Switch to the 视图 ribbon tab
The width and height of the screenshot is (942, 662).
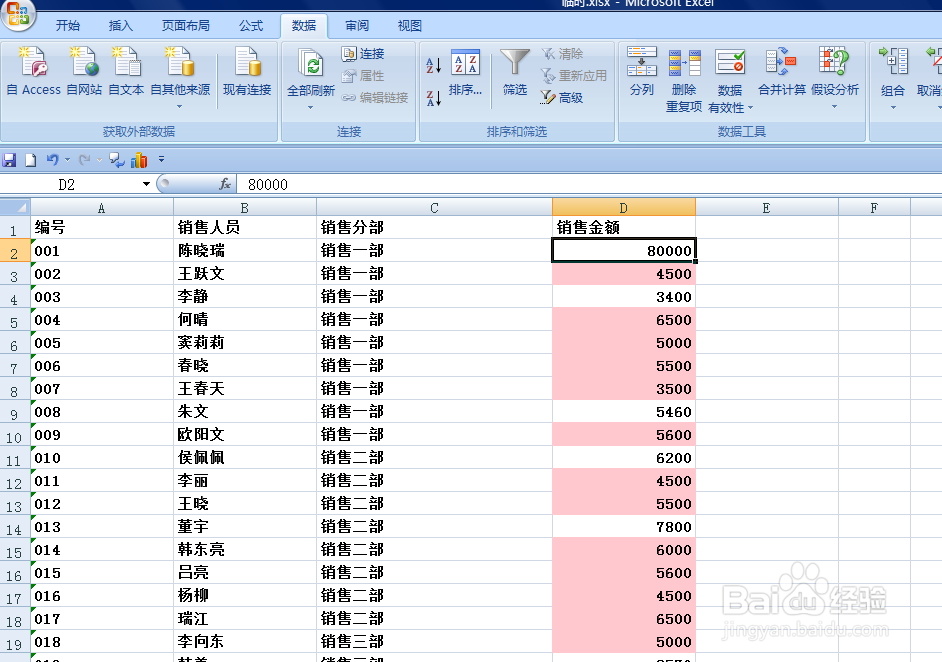408,25
